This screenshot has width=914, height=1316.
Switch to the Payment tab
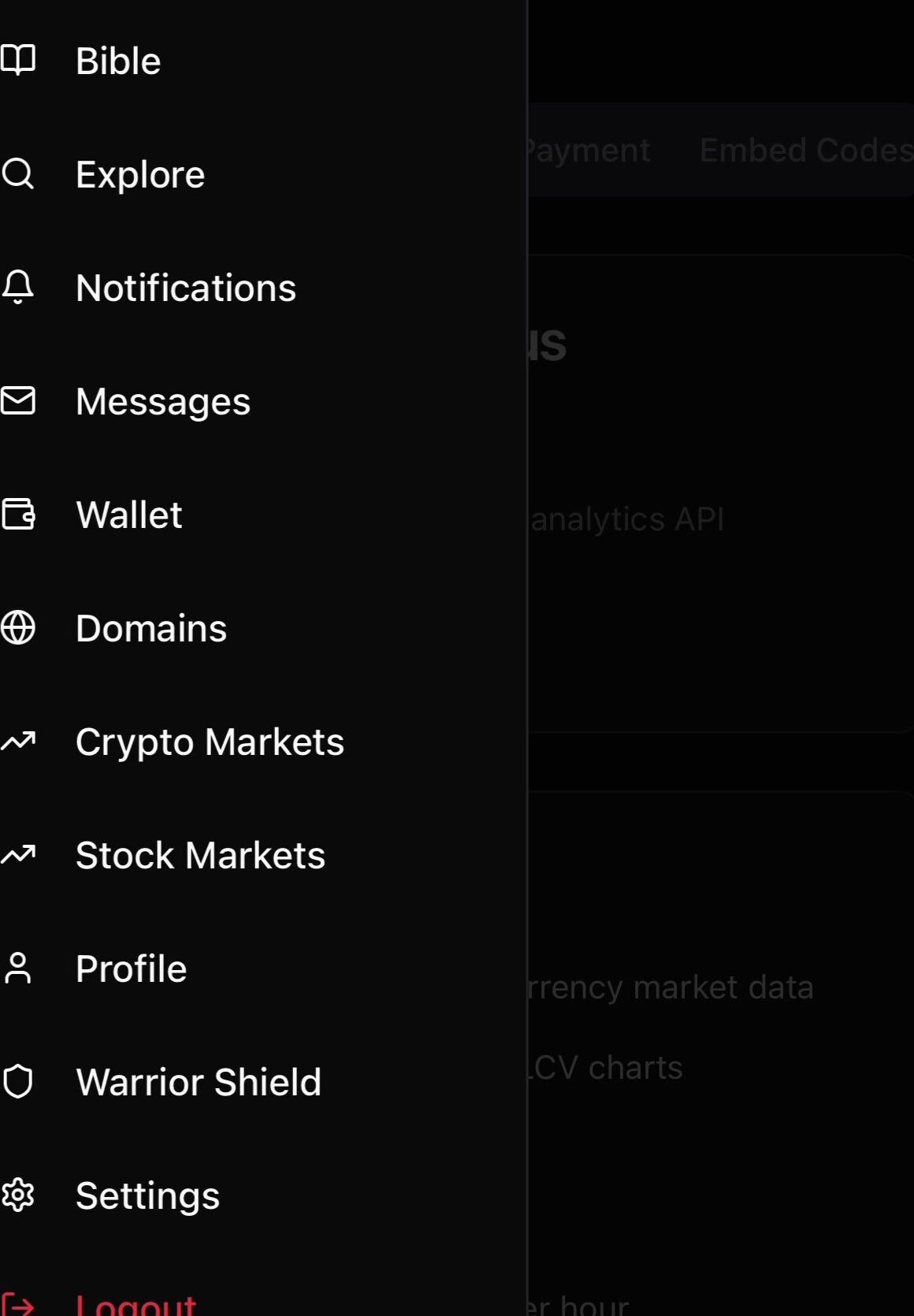pos(589,150)
